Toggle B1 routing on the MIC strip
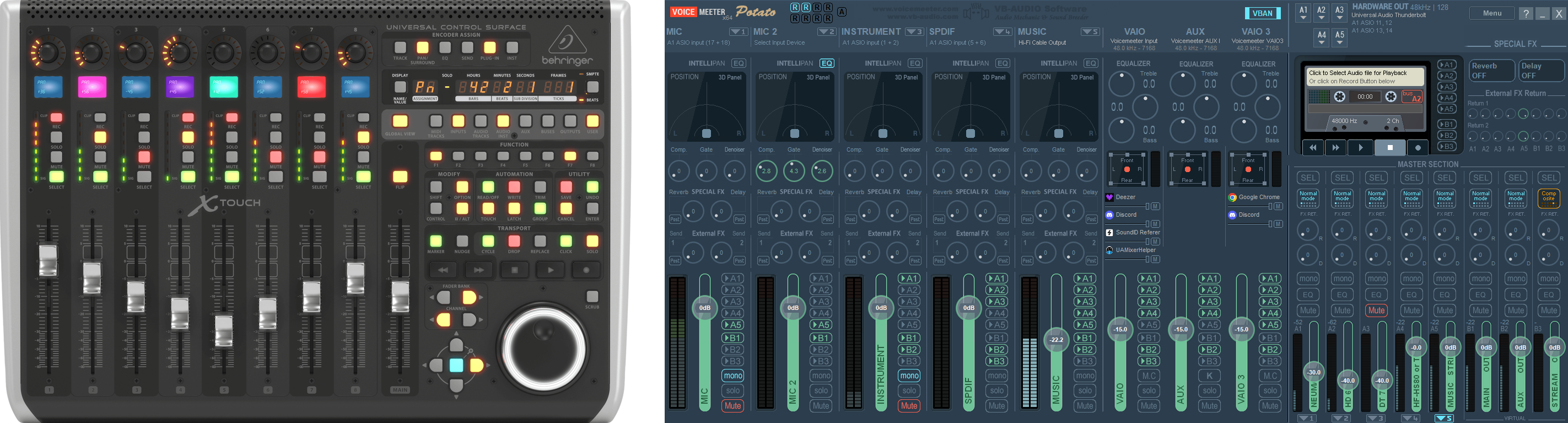 733,338
